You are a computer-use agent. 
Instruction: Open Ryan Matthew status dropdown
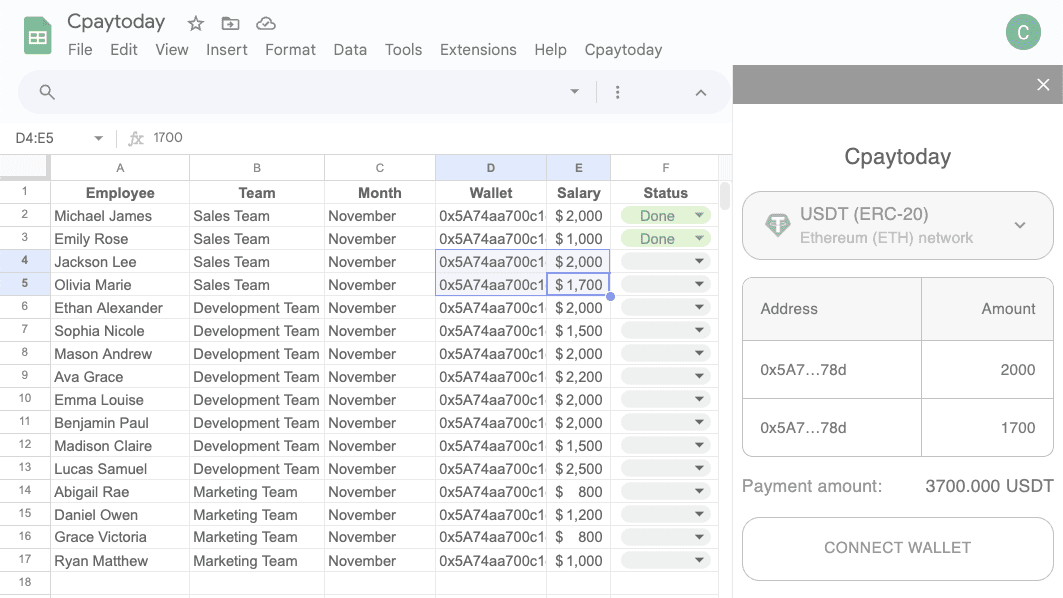click(x=665, y=561)
